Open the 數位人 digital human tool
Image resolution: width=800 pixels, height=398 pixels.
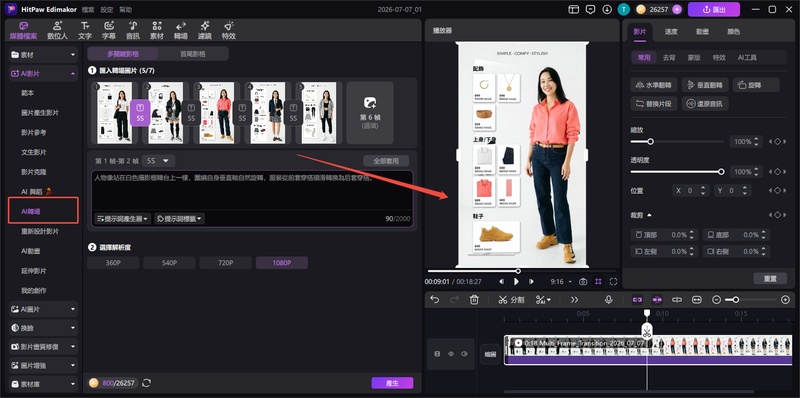pos(57,30)
